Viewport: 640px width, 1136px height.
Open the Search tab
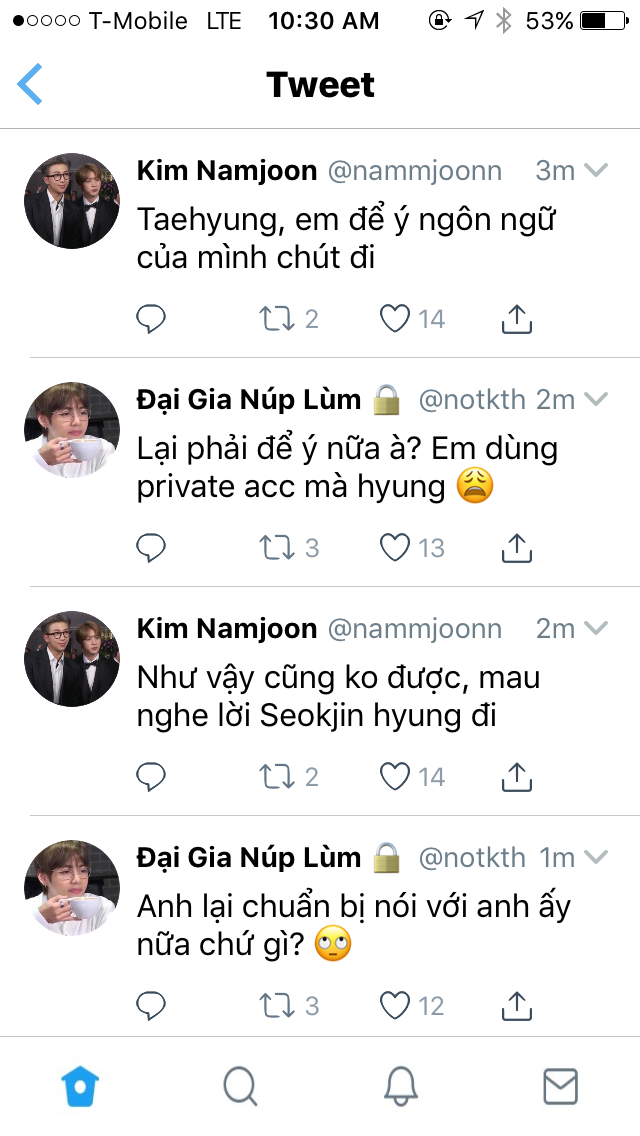[240, 1086]
